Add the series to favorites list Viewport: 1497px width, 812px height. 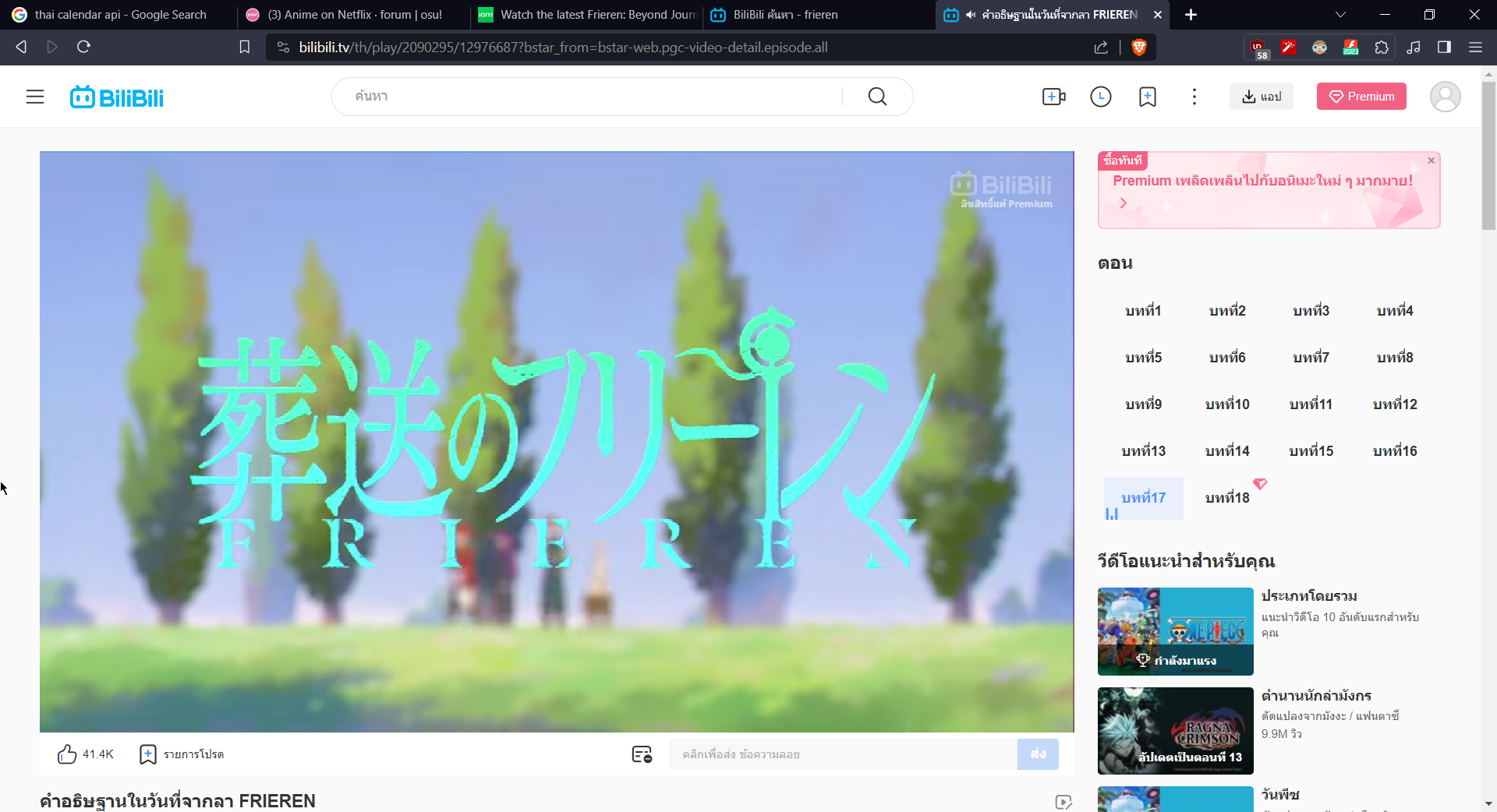182,754
